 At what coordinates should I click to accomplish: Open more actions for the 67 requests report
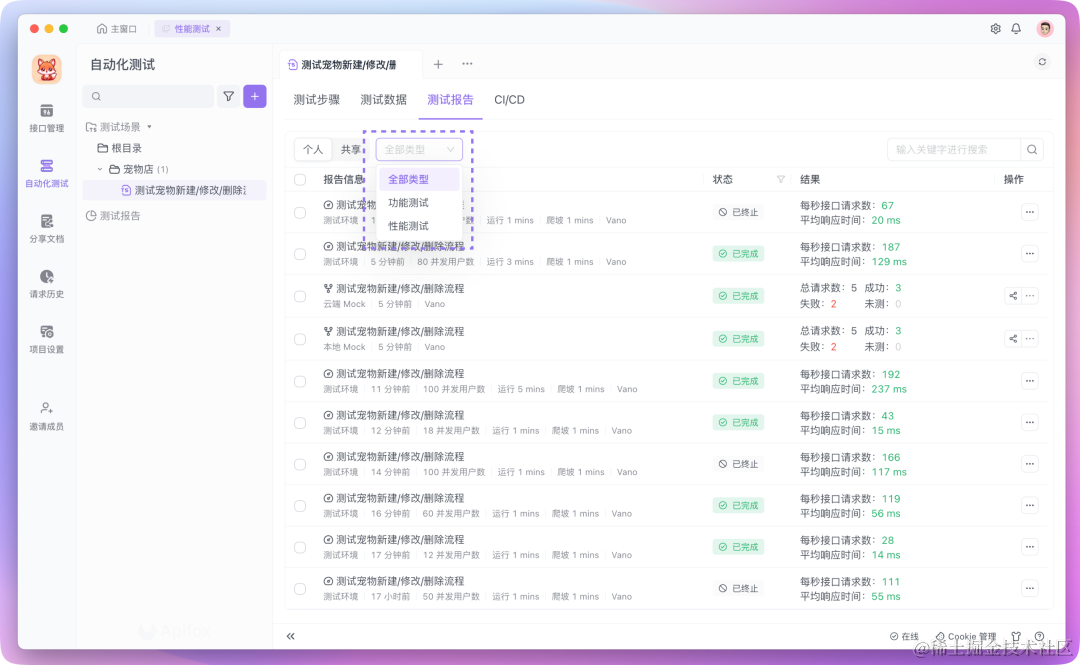click(x=1030, y=212)
